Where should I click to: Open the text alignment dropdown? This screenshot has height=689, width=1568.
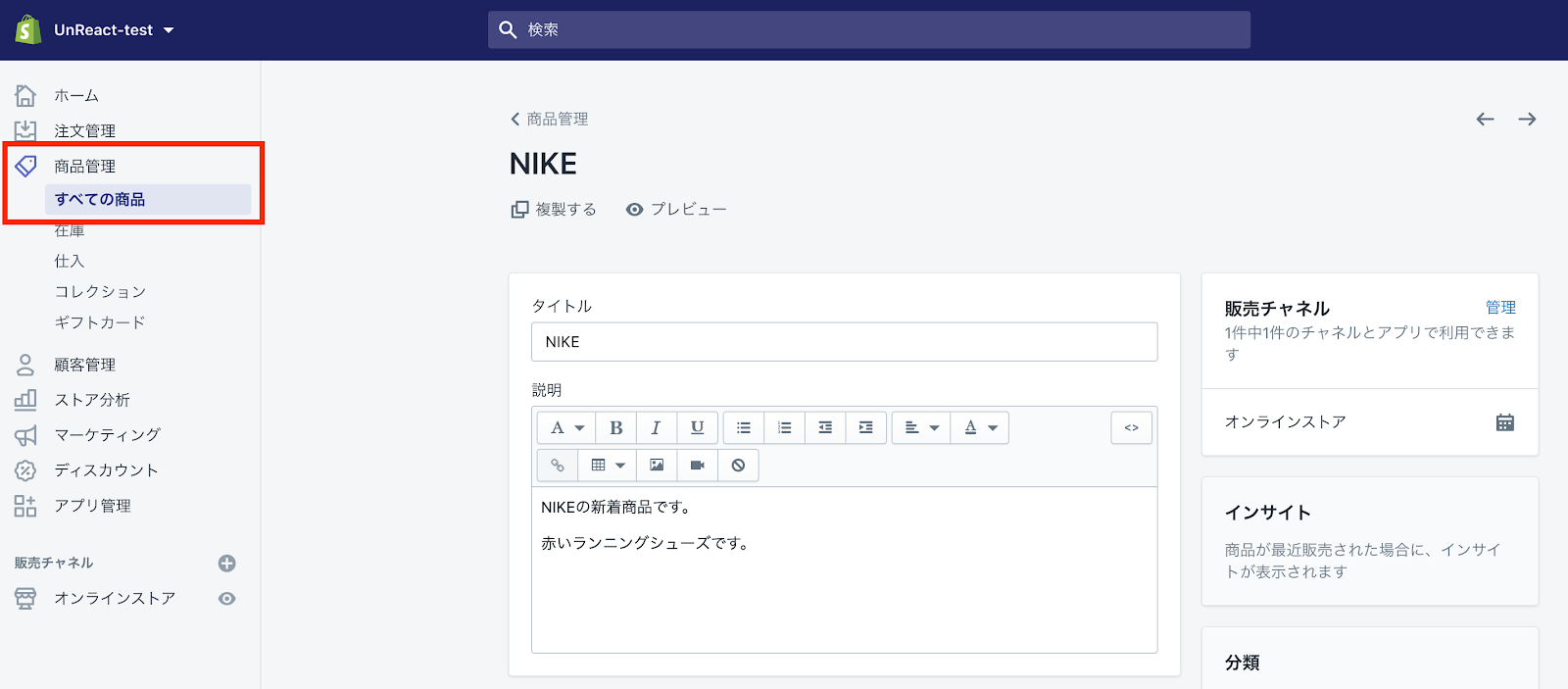[x=921, y=427]
